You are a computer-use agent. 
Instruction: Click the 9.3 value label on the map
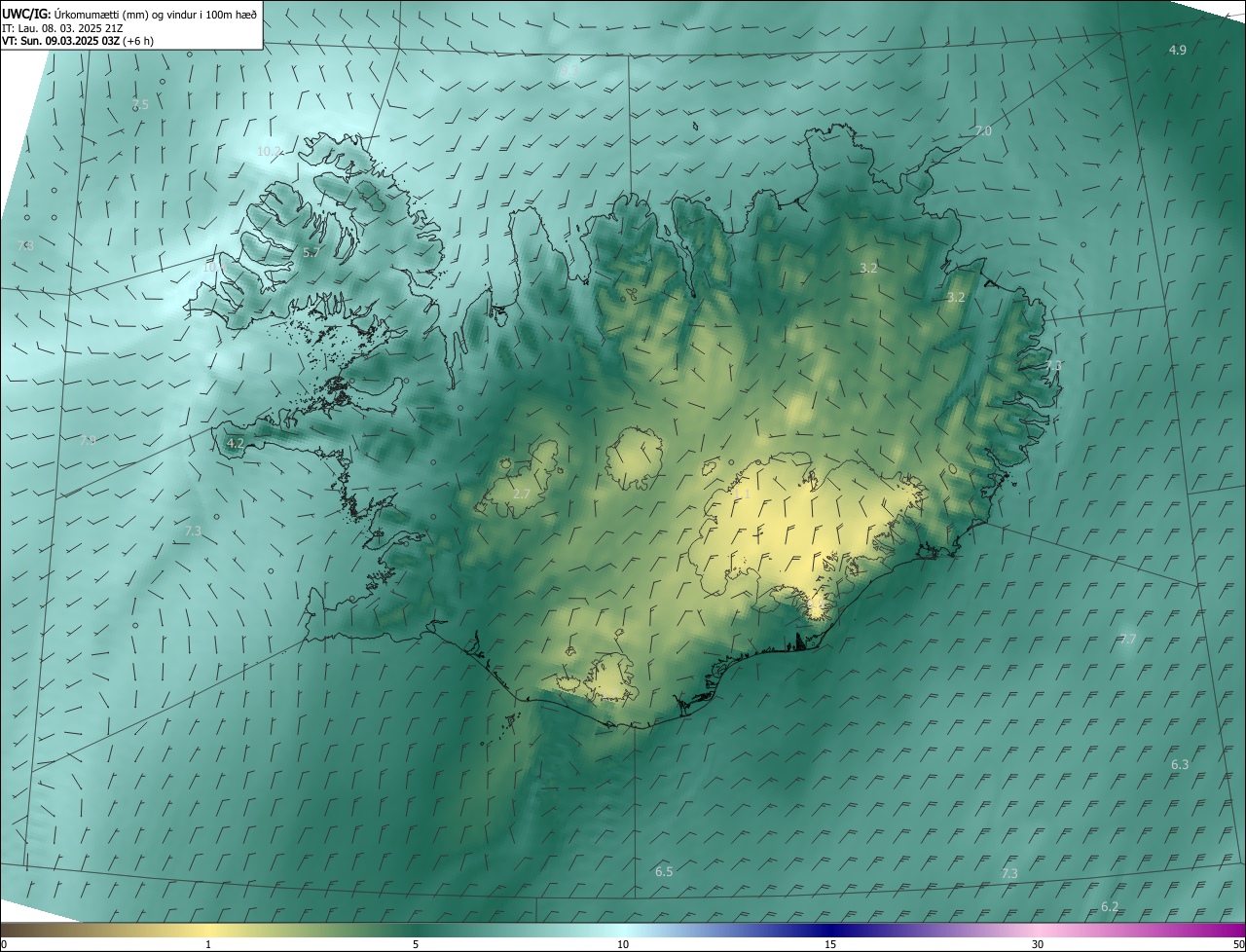tap(569, 71)
